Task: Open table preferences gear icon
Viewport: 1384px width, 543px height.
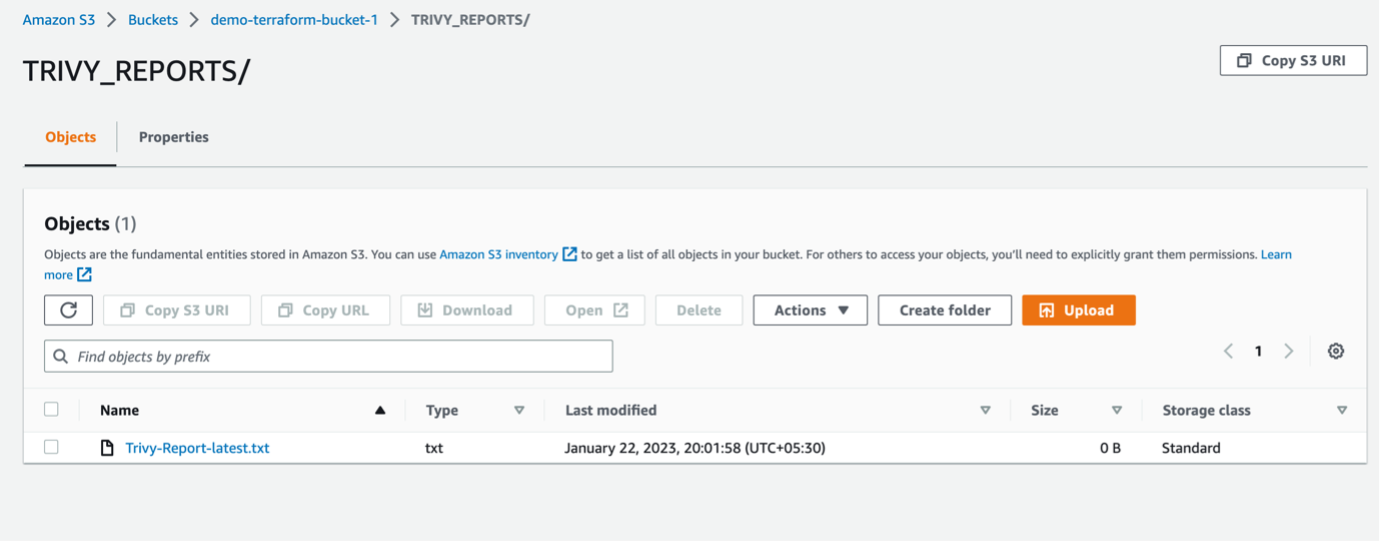Action: click(x=1335, y=351)
